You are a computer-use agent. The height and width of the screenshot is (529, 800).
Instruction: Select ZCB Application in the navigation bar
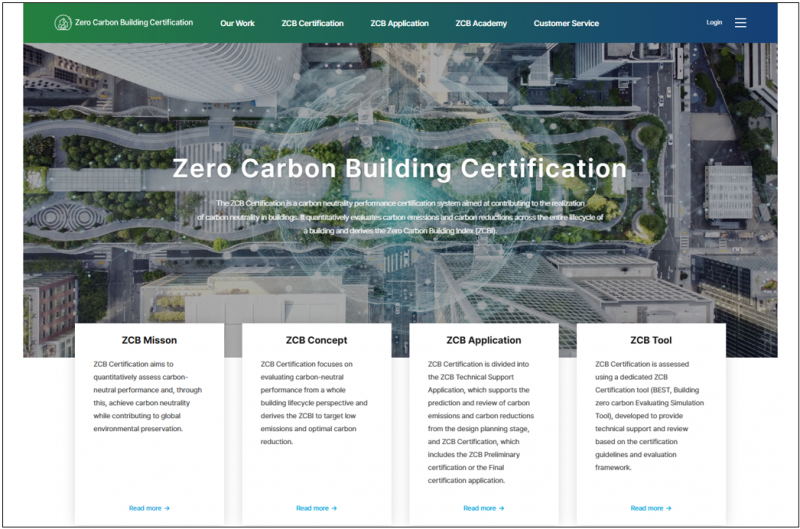point(399,23)
